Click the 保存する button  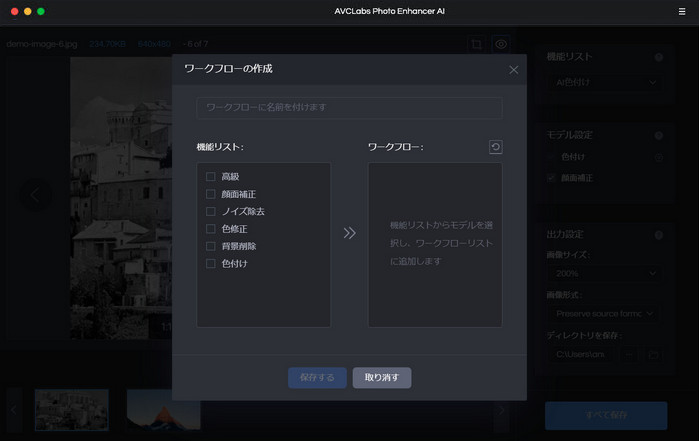[317, 377]
